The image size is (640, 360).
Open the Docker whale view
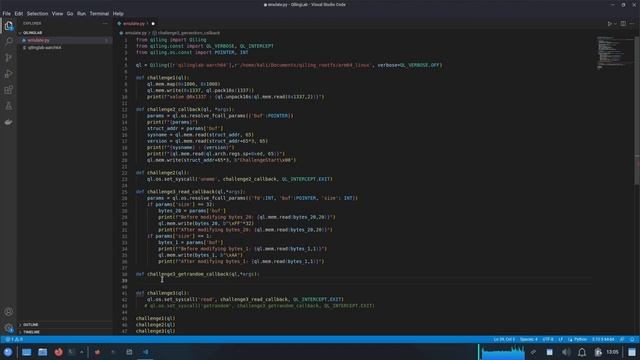pos(9,122)
